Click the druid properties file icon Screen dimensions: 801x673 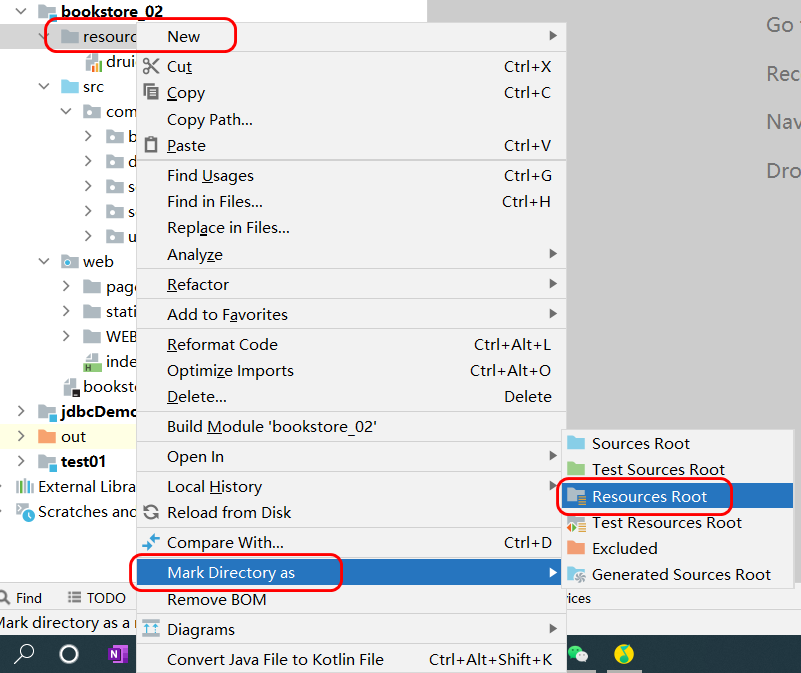pos(93,62)
